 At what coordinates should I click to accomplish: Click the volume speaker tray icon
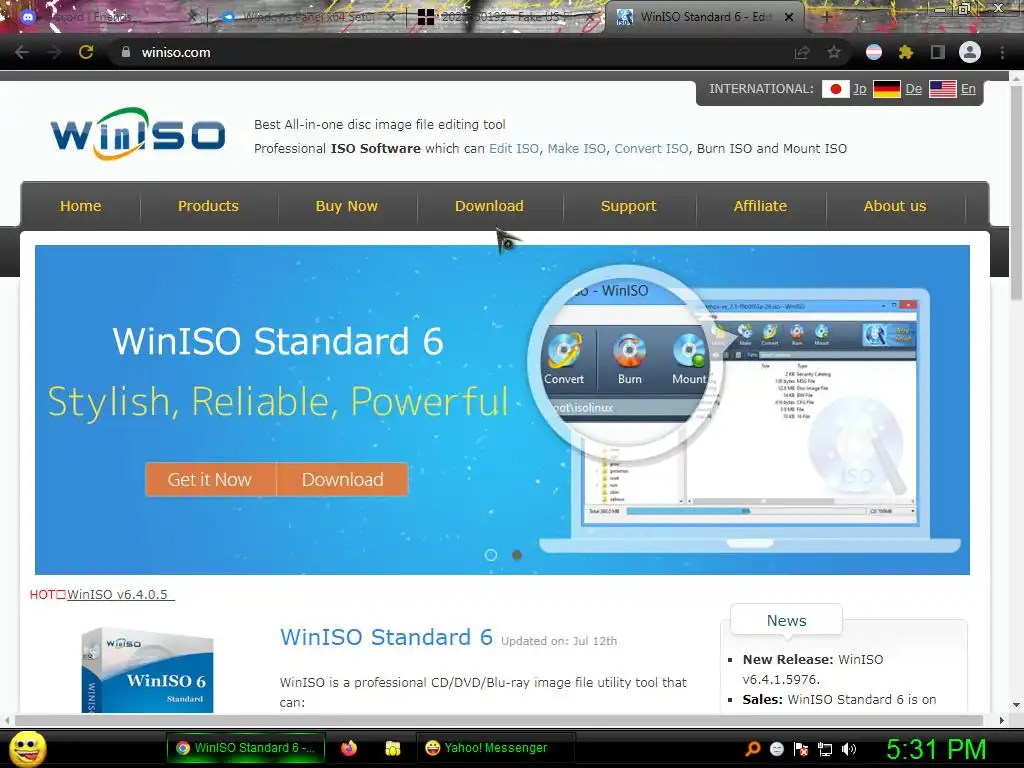[x=849, y=749]
